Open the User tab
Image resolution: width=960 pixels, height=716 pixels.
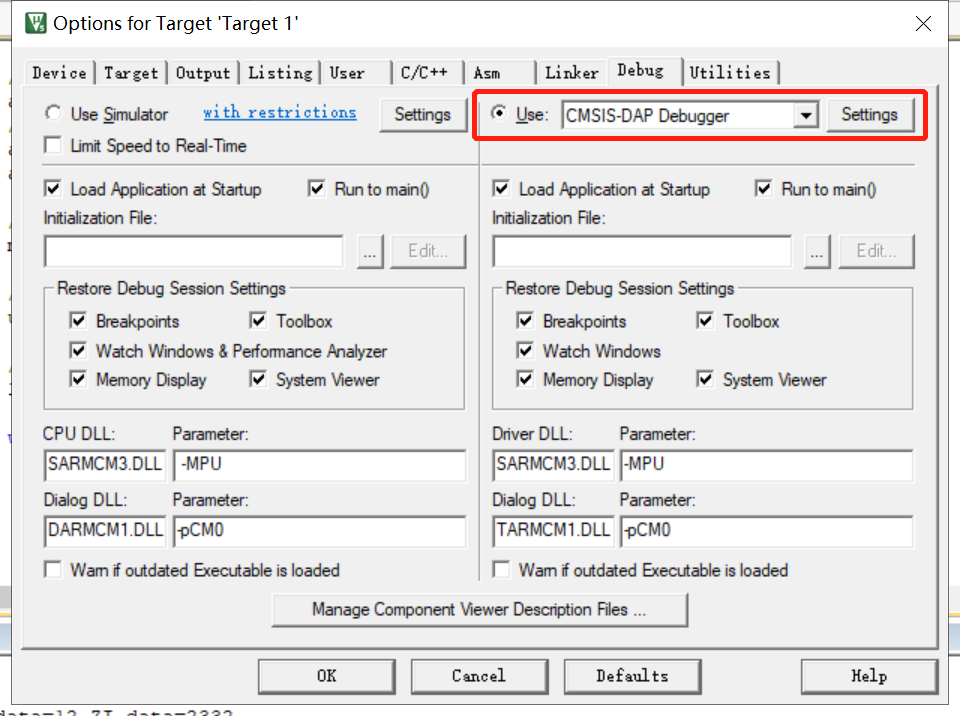[357, 73]
